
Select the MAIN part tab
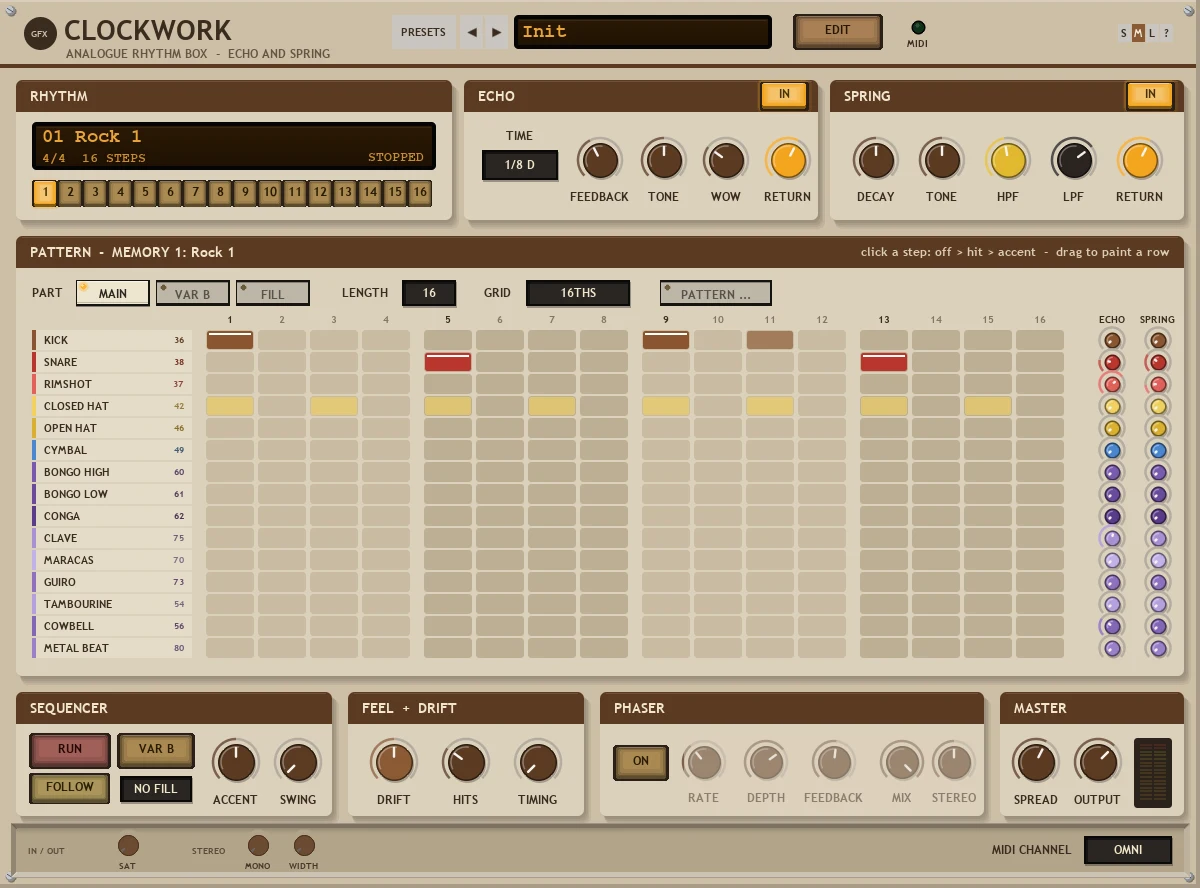click(113, 293)
